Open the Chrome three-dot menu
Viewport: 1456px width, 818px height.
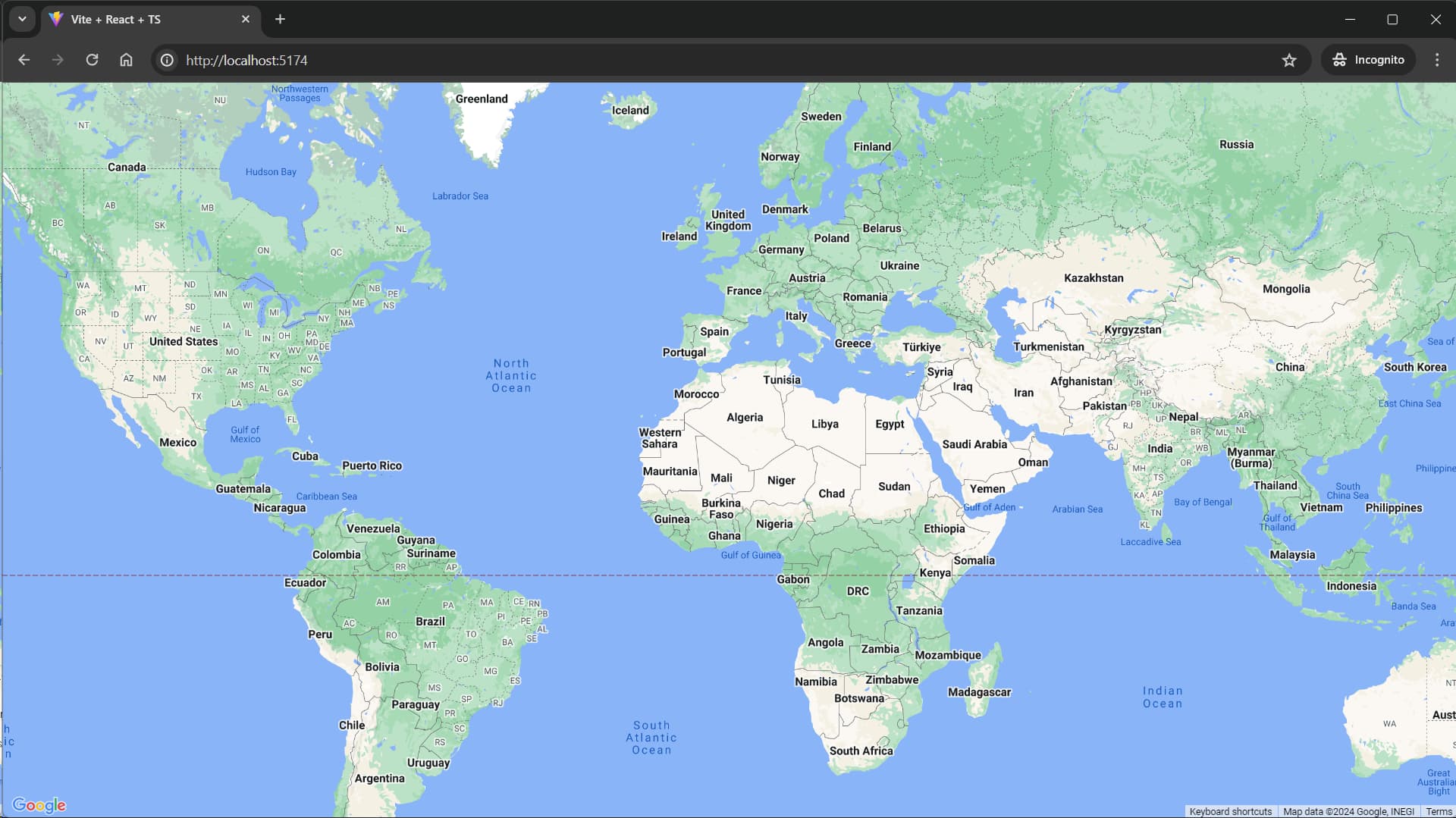(x=1436, y=60)
